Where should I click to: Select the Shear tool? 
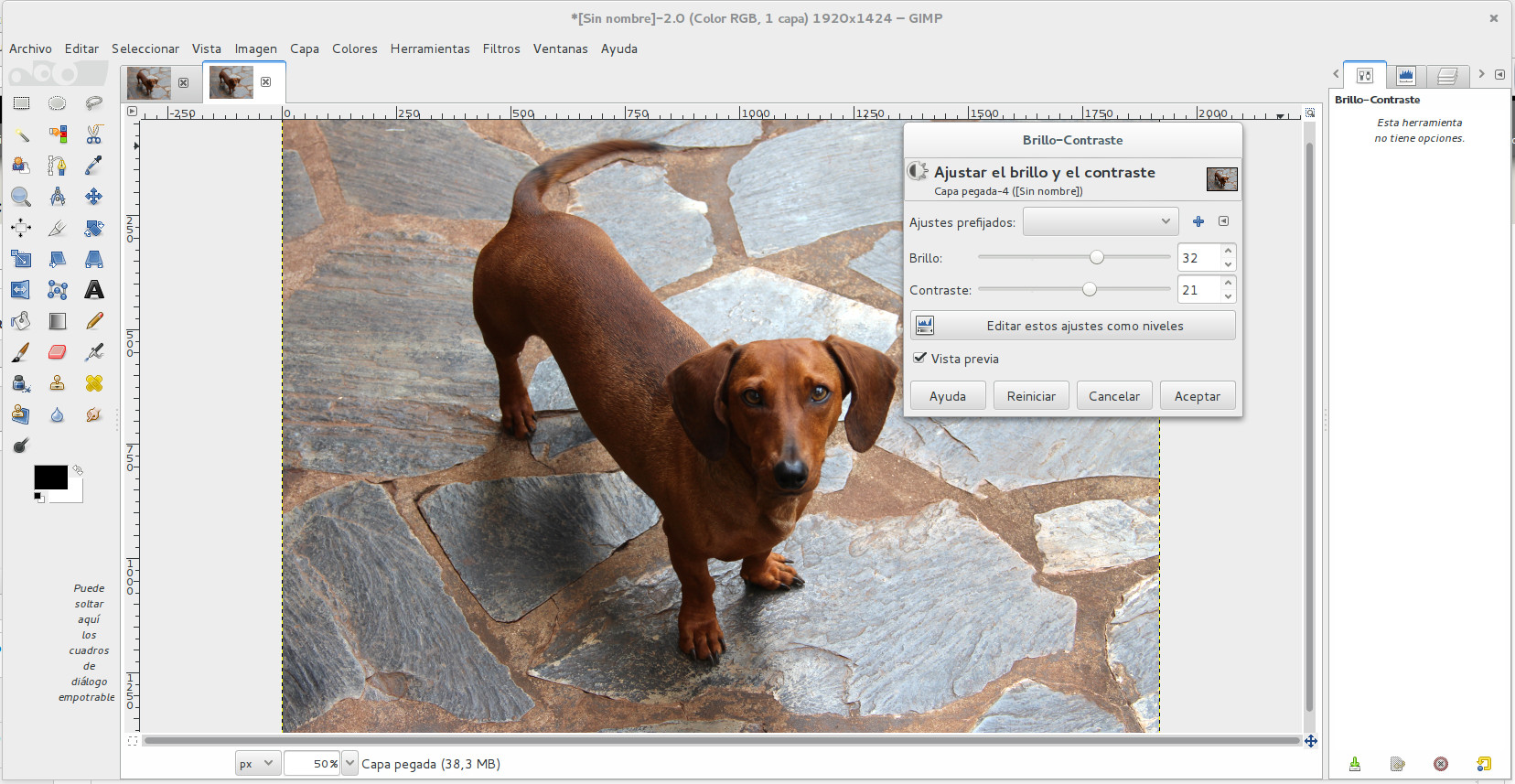tap(58, 259)
